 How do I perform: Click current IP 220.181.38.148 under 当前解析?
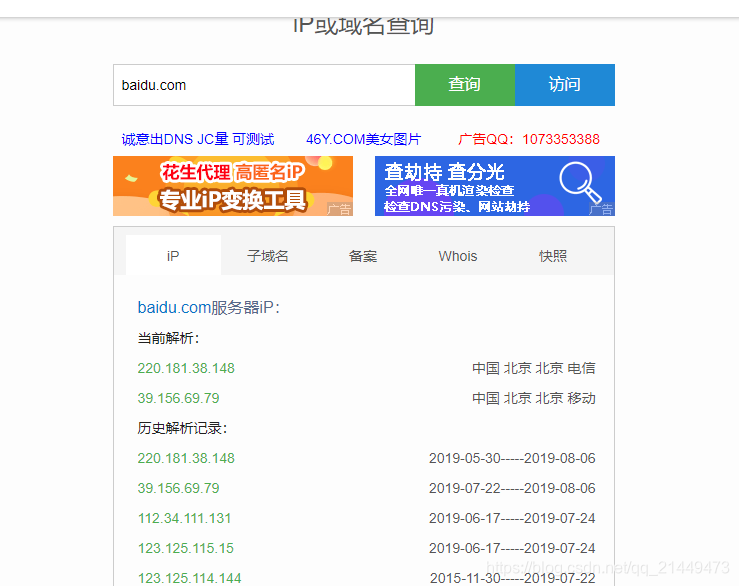tap(186, 368)
